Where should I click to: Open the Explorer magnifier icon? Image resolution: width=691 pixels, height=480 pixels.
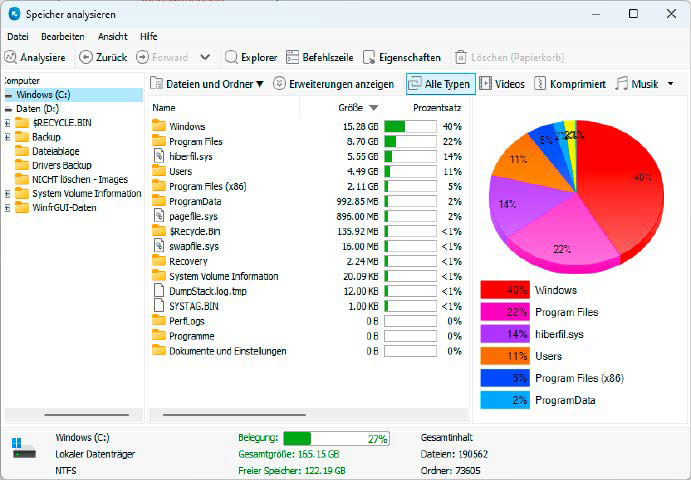tap(231, 57)
